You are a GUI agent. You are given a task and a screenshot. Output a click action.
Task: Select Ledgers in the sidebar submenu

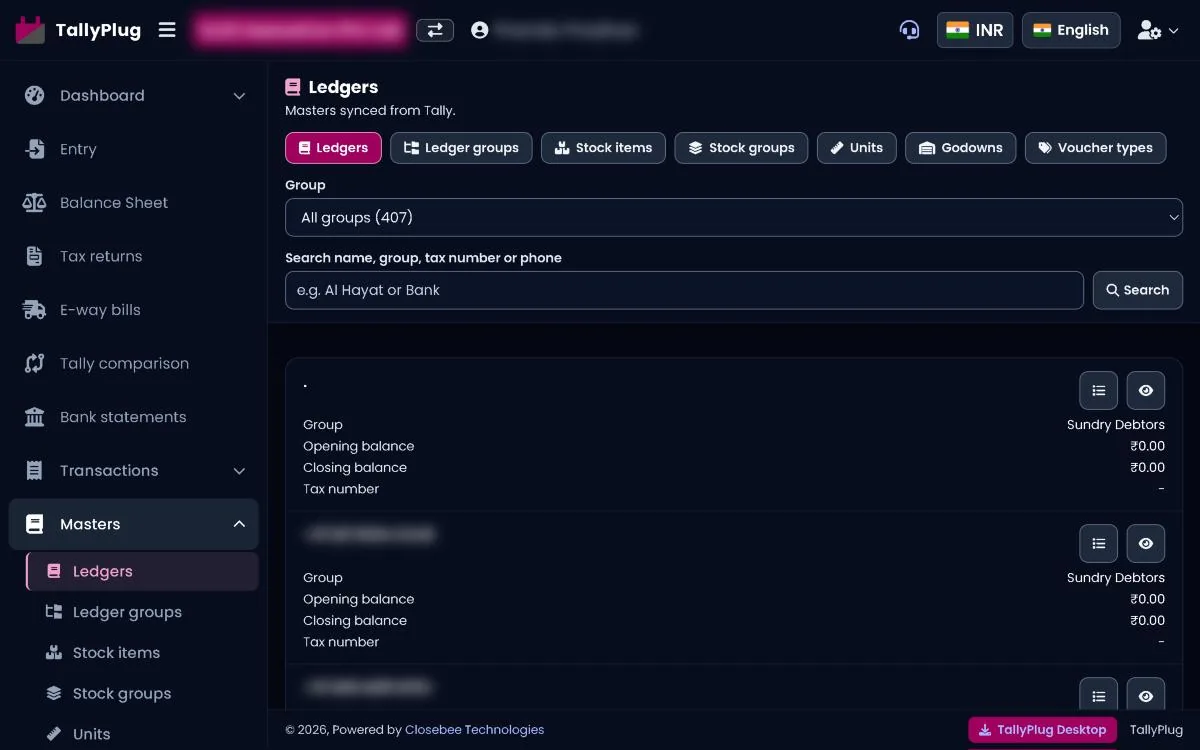tap(142, 571)
